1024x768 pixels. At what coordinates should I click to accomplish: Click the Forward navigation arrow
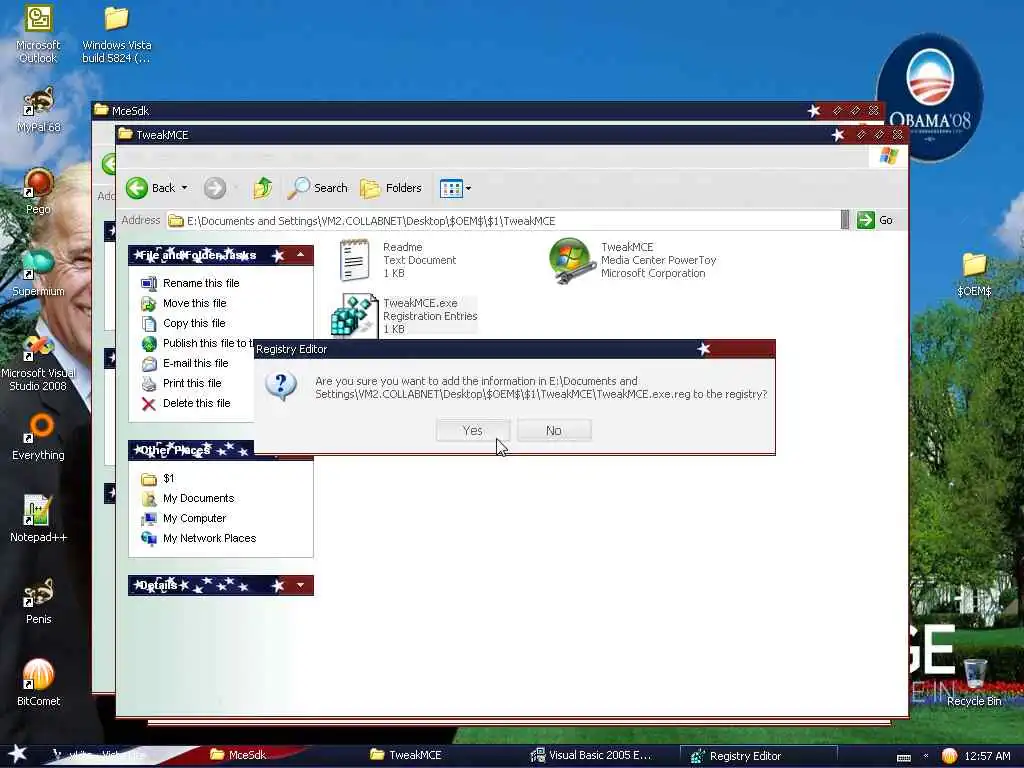pos(214,188)
